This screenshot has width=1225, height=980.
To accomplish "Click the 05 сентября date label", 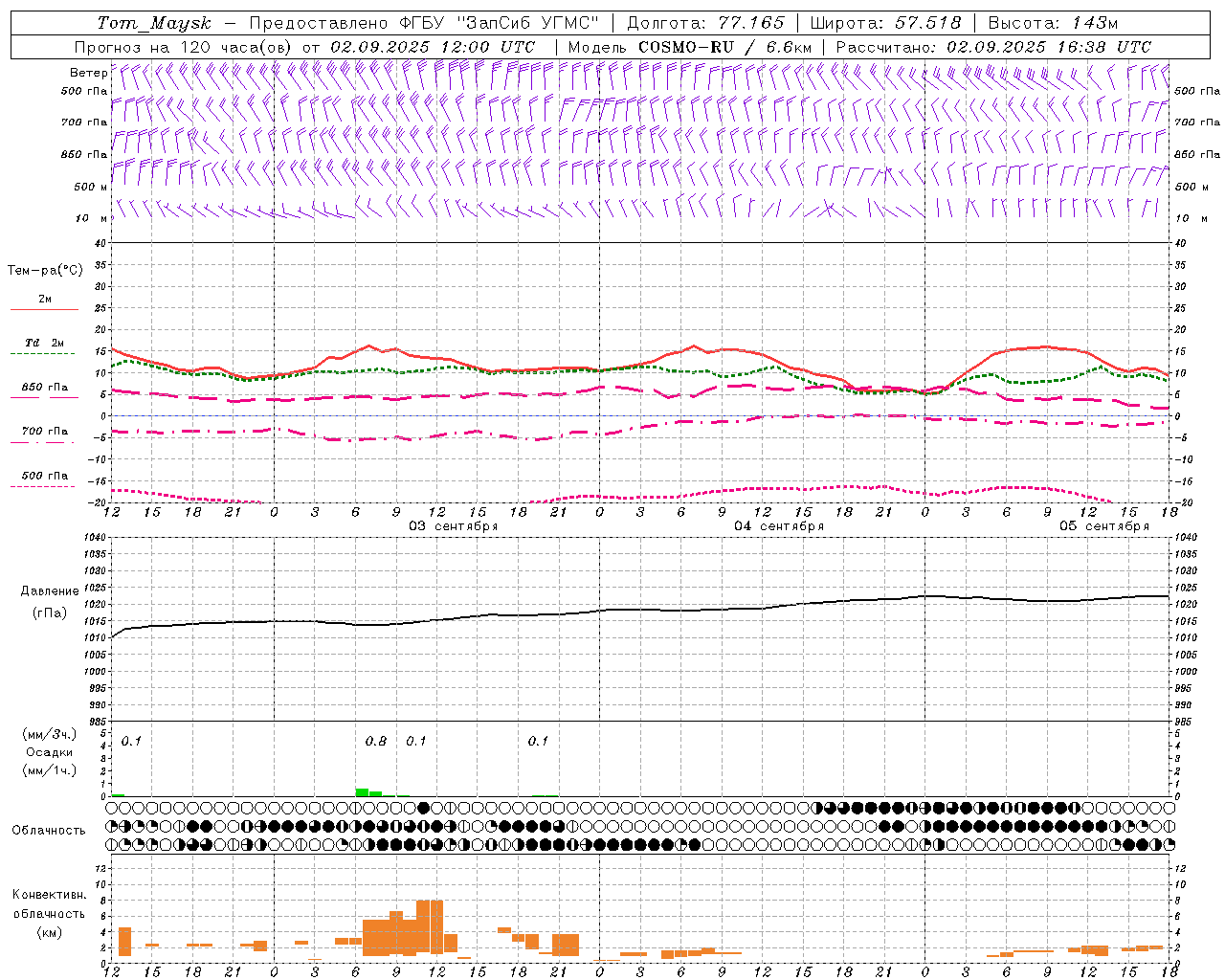I will 1104,526.
